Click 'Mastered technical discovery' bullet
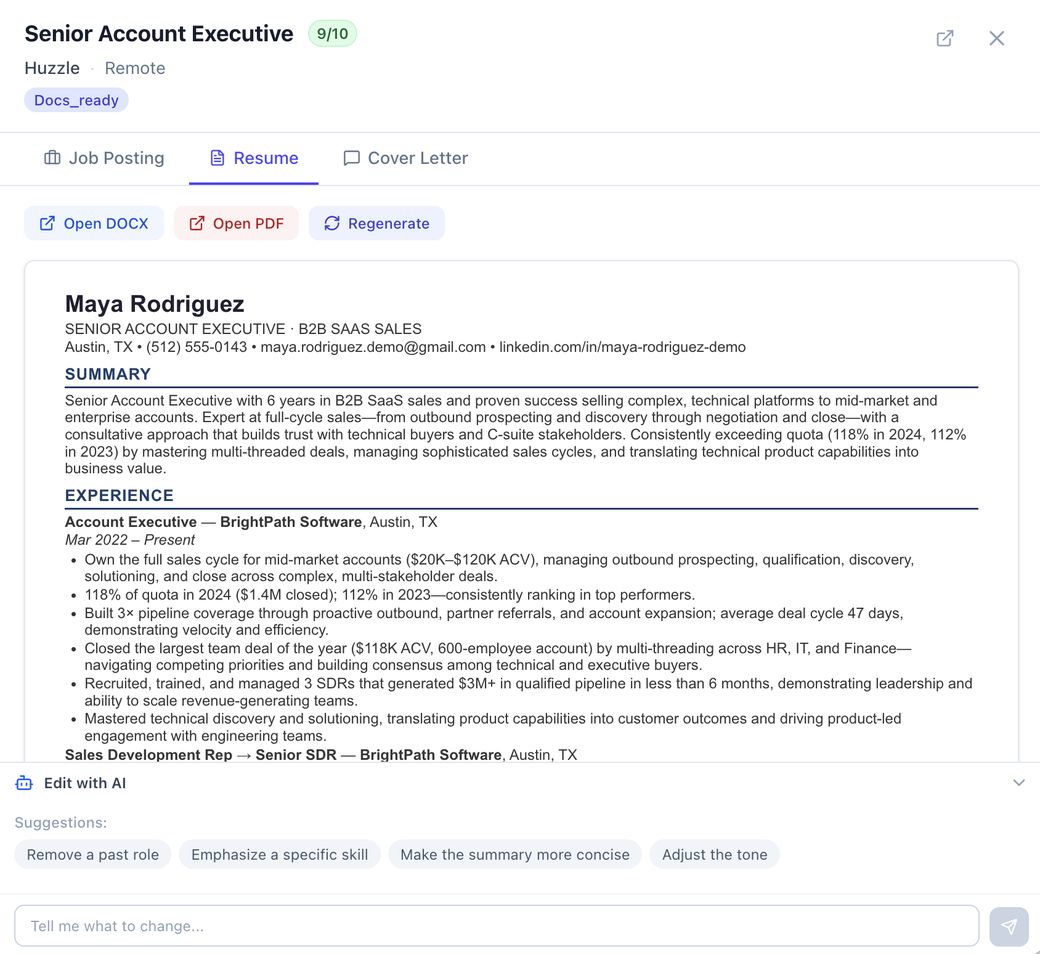1040x954 pixels. (x=492, y=727)
